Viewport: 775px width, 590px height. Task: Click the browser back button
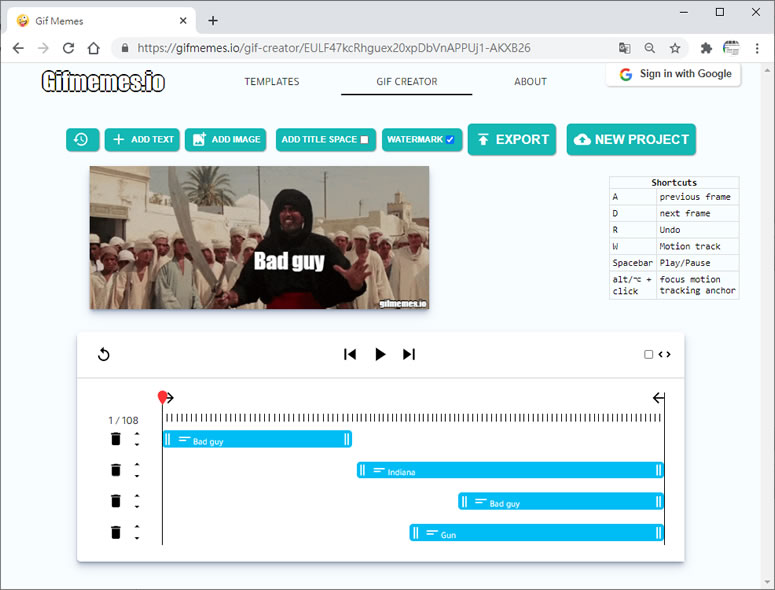tap(18, 48)
